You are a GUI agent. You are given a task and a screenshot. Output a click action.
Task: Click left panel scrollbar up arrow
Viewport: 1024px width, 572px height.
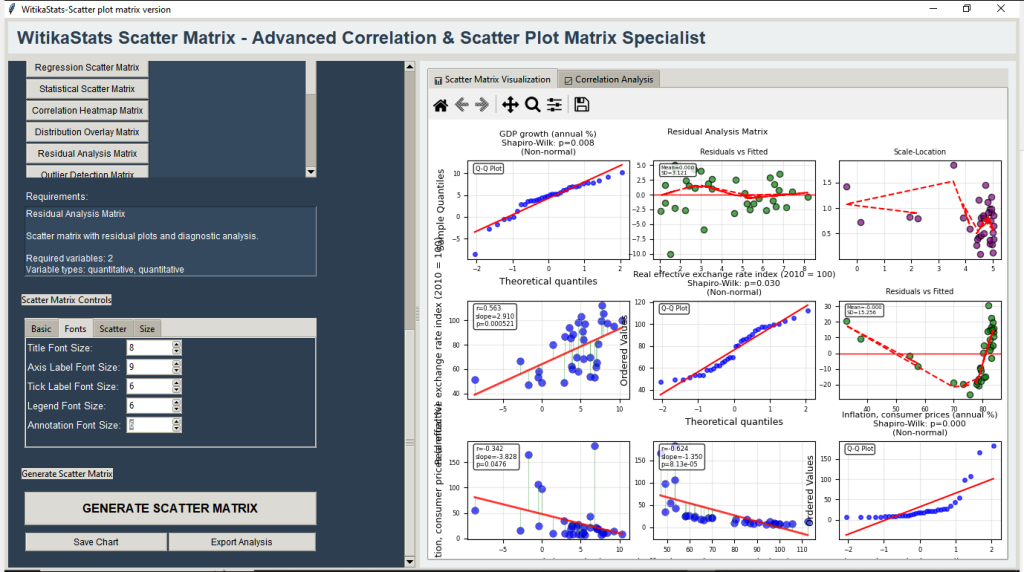pyautogui.click(x=409, y=66)
